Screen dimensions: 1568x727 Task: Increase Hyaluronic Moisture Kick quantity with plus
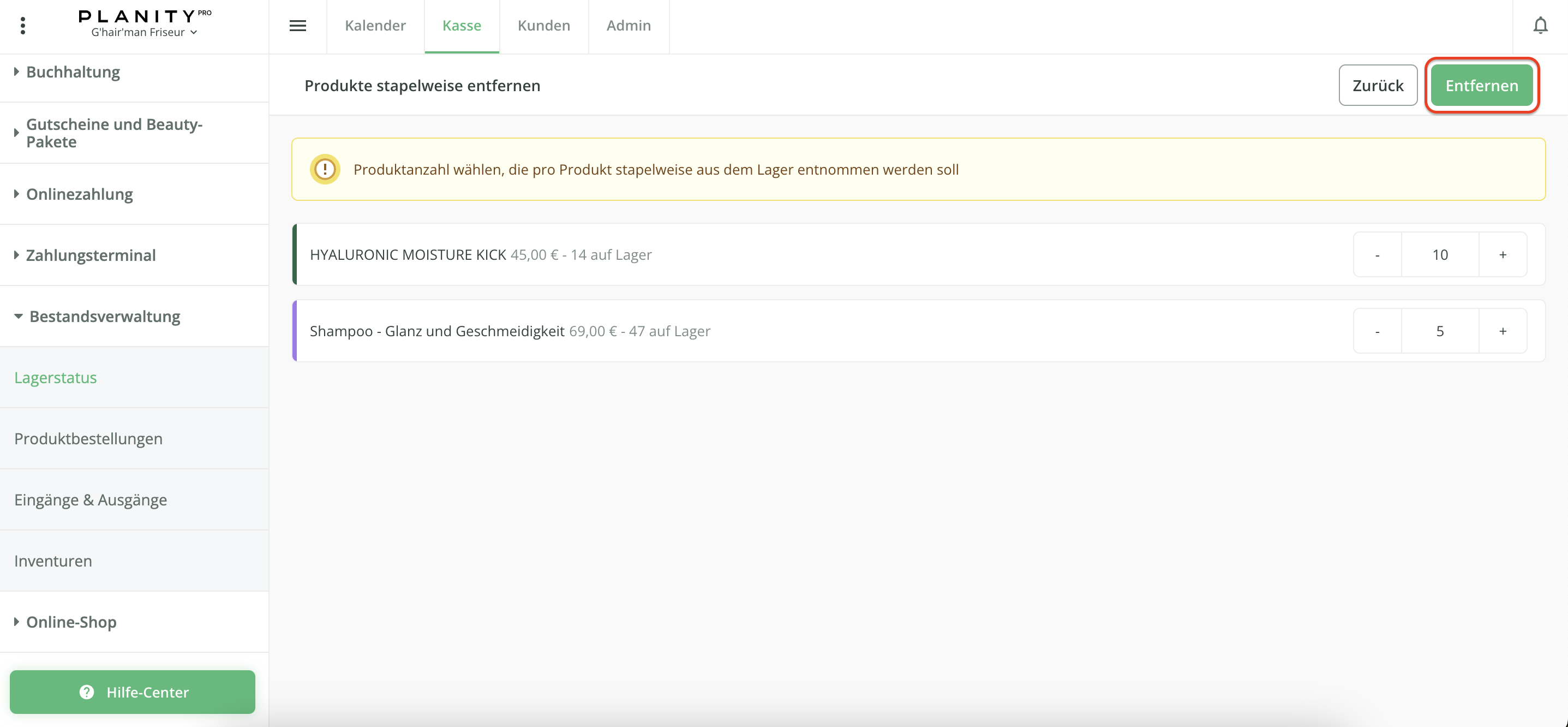(1503, 254)
